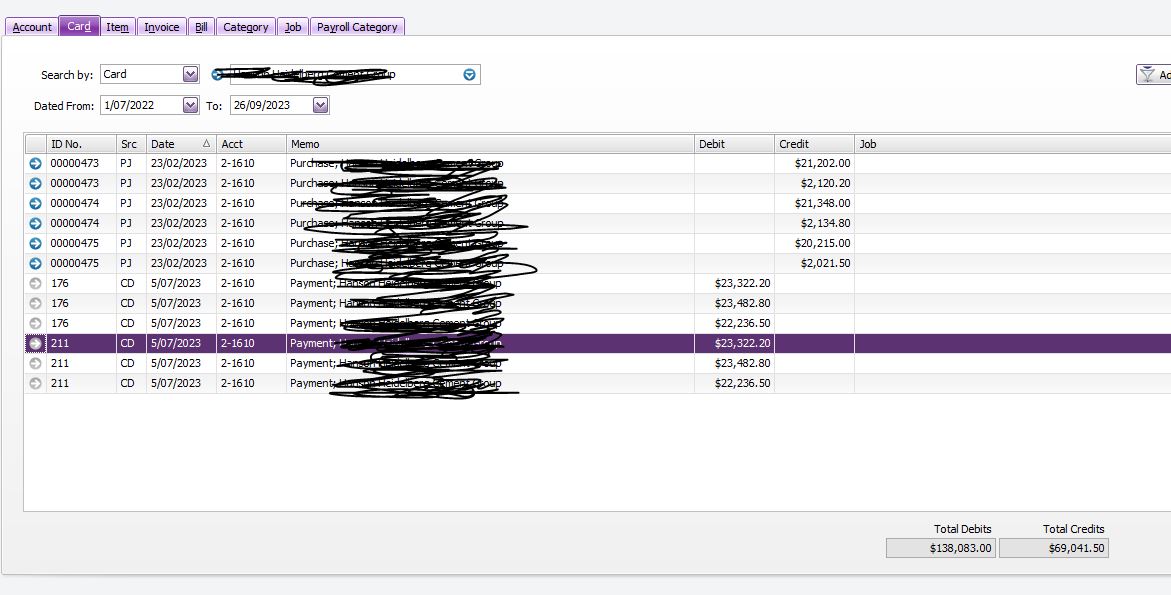This screenshot has height=595, width=1171.
Task: Click the Src column header
Action: pyautogui.click(x=131, y=144)
